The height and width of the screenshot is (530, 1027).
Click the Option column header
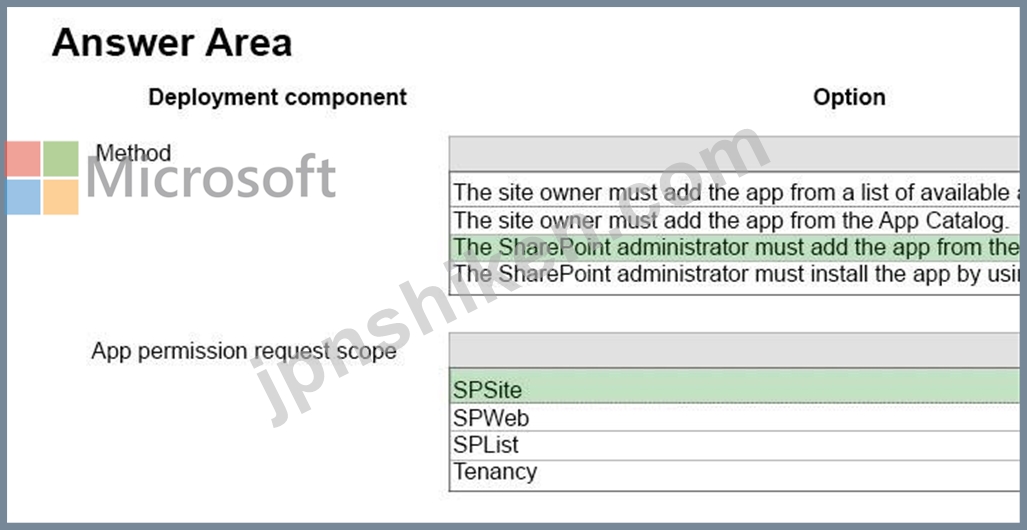pyautogui.click(x=849, y=97)
